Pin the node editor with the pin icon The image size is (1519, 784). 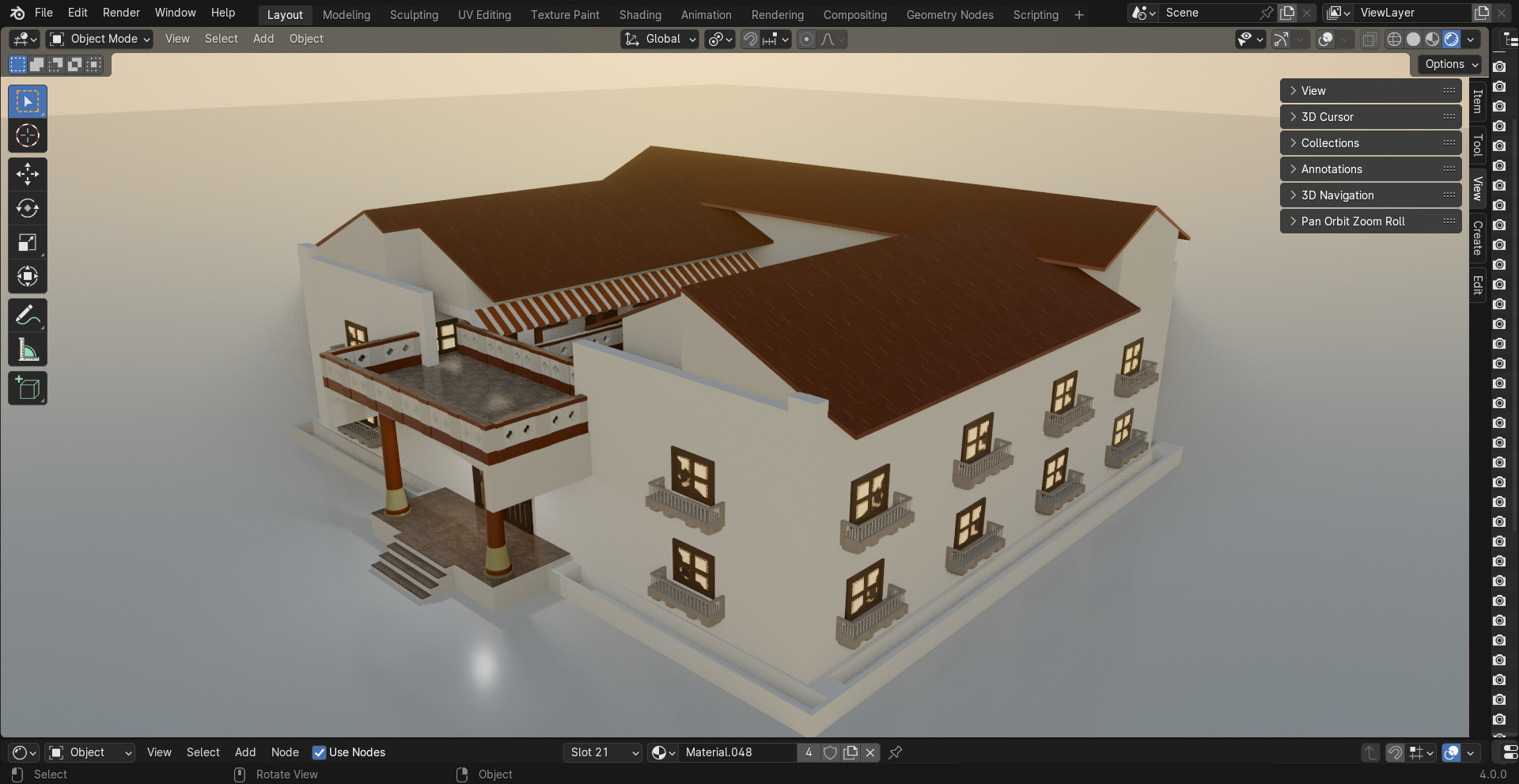(x=896, y=752)
